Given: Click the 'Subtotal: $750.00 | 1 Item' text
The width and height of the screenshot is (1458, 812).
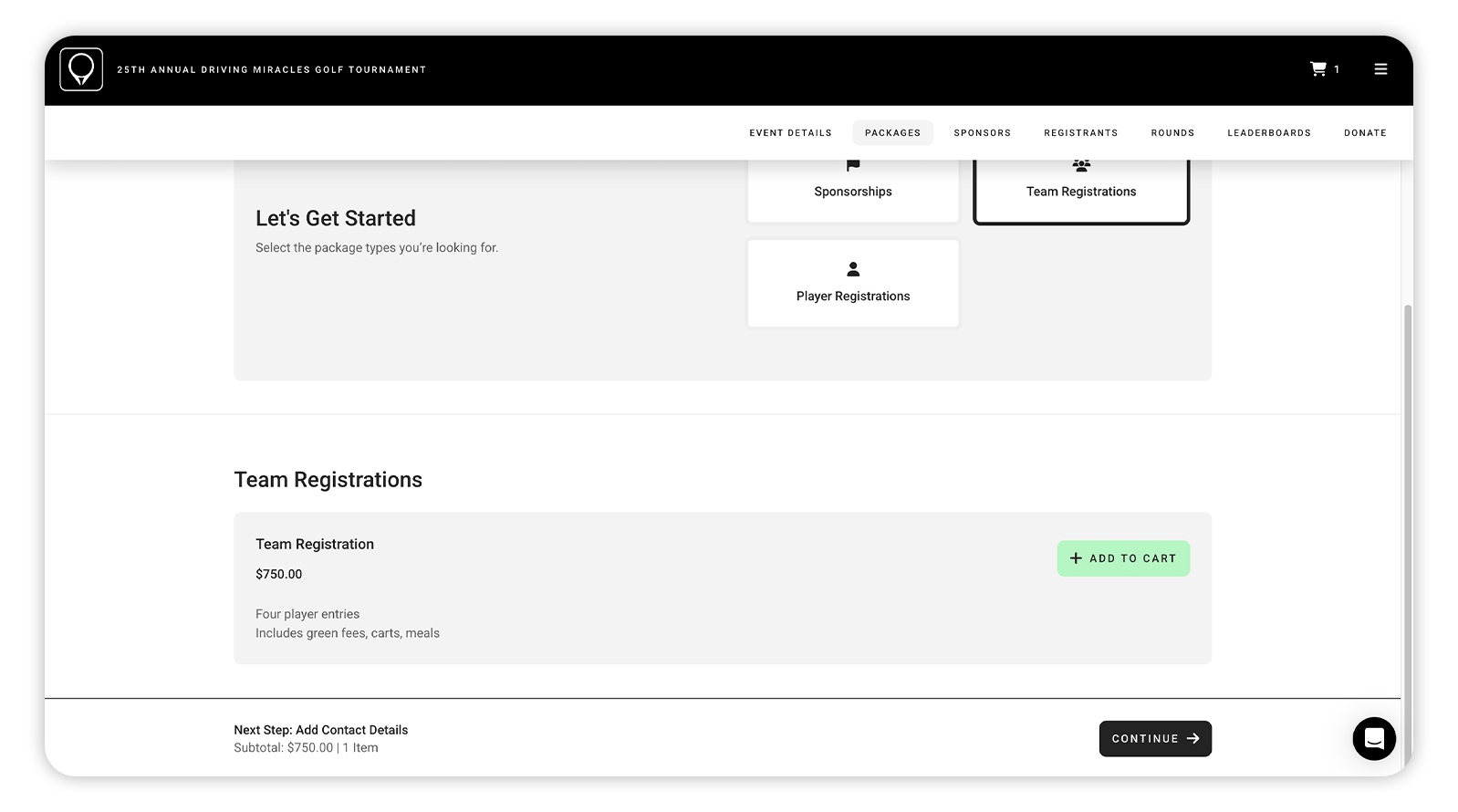Looking at the screenshot, I should pyautogui.click(x=306, y=747).
